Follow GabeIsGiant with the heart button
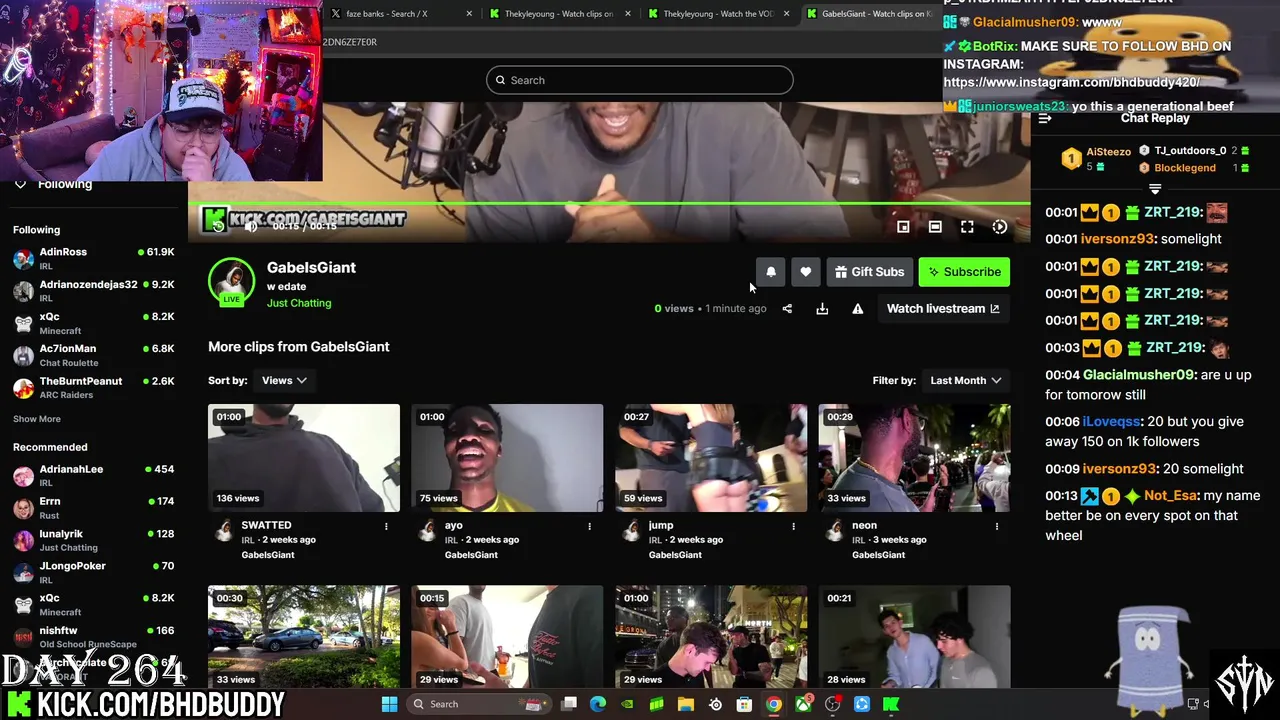The width and height of the screenshot is (1280, 720). pos(806,272)
